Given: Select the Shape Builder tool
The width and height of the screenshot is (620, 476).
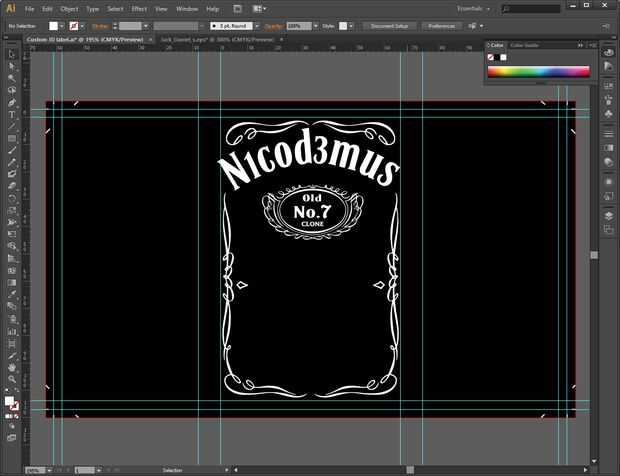Looking at the screenshot, I should (x=12, y=246).
